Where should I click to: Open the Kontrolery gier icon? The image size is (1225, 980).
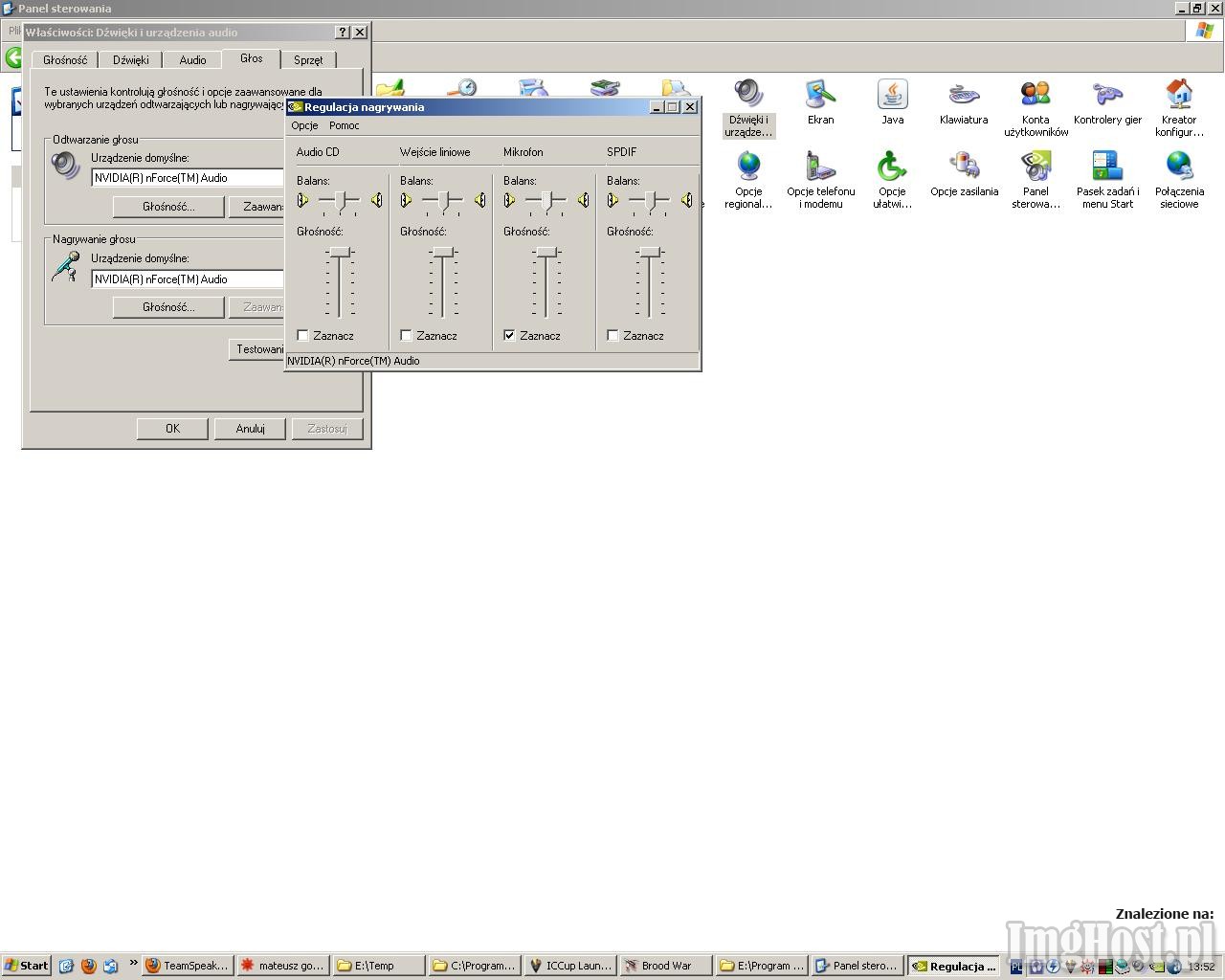point(1107,94)
